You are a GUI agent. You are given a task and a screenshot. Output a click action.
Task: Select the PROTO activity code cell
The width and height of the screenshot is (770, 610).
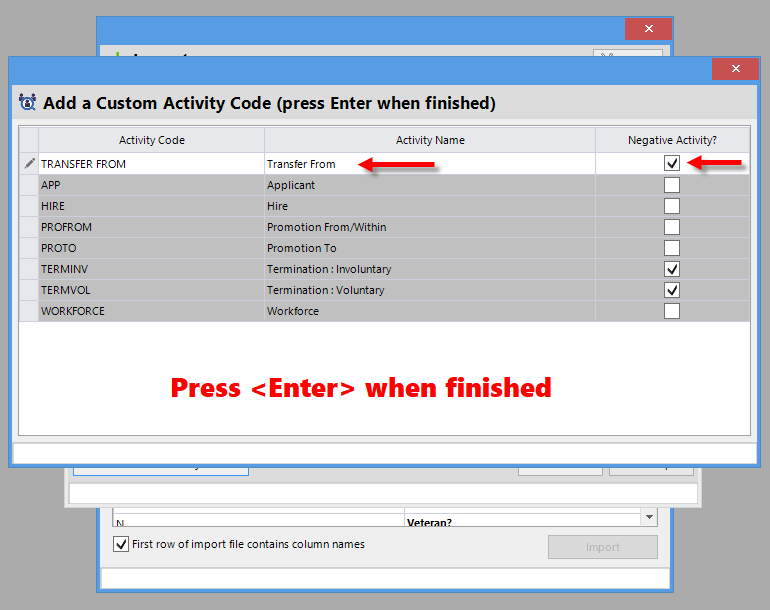point(151,248)
